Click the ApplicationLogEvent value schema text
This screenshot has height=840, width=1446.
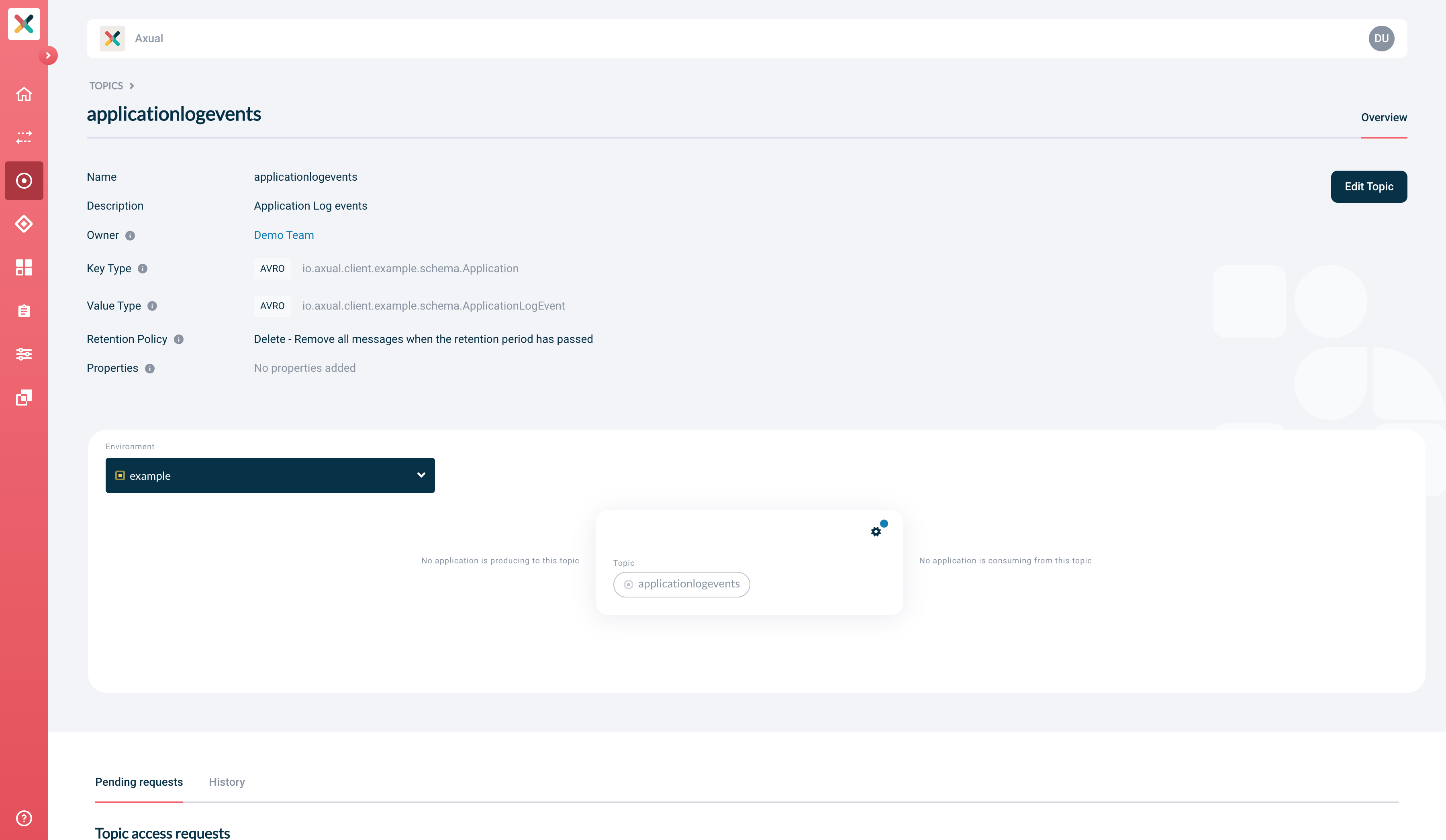click(x=433, y=306)
